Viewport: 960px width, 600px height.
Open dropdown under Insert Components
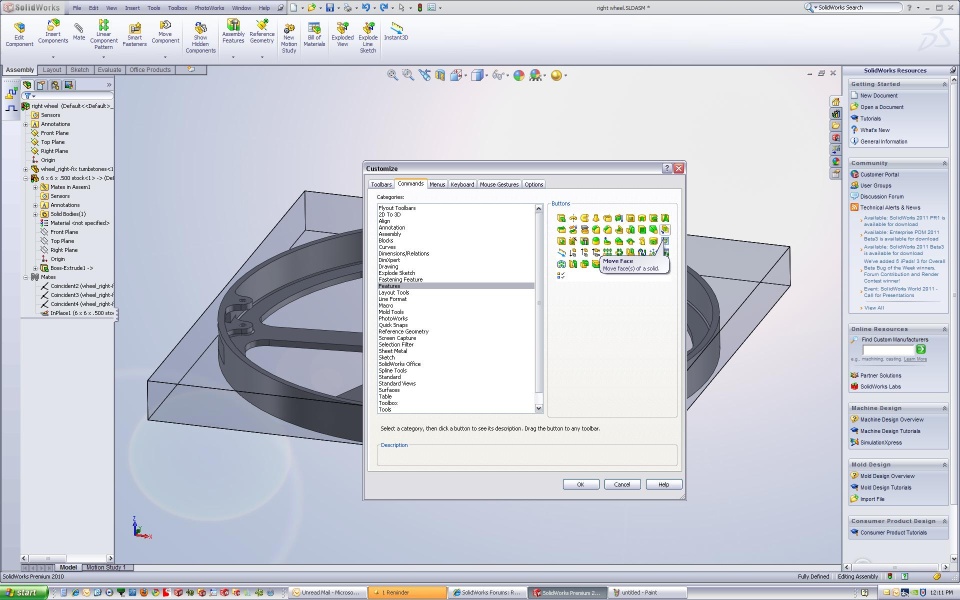53,57
